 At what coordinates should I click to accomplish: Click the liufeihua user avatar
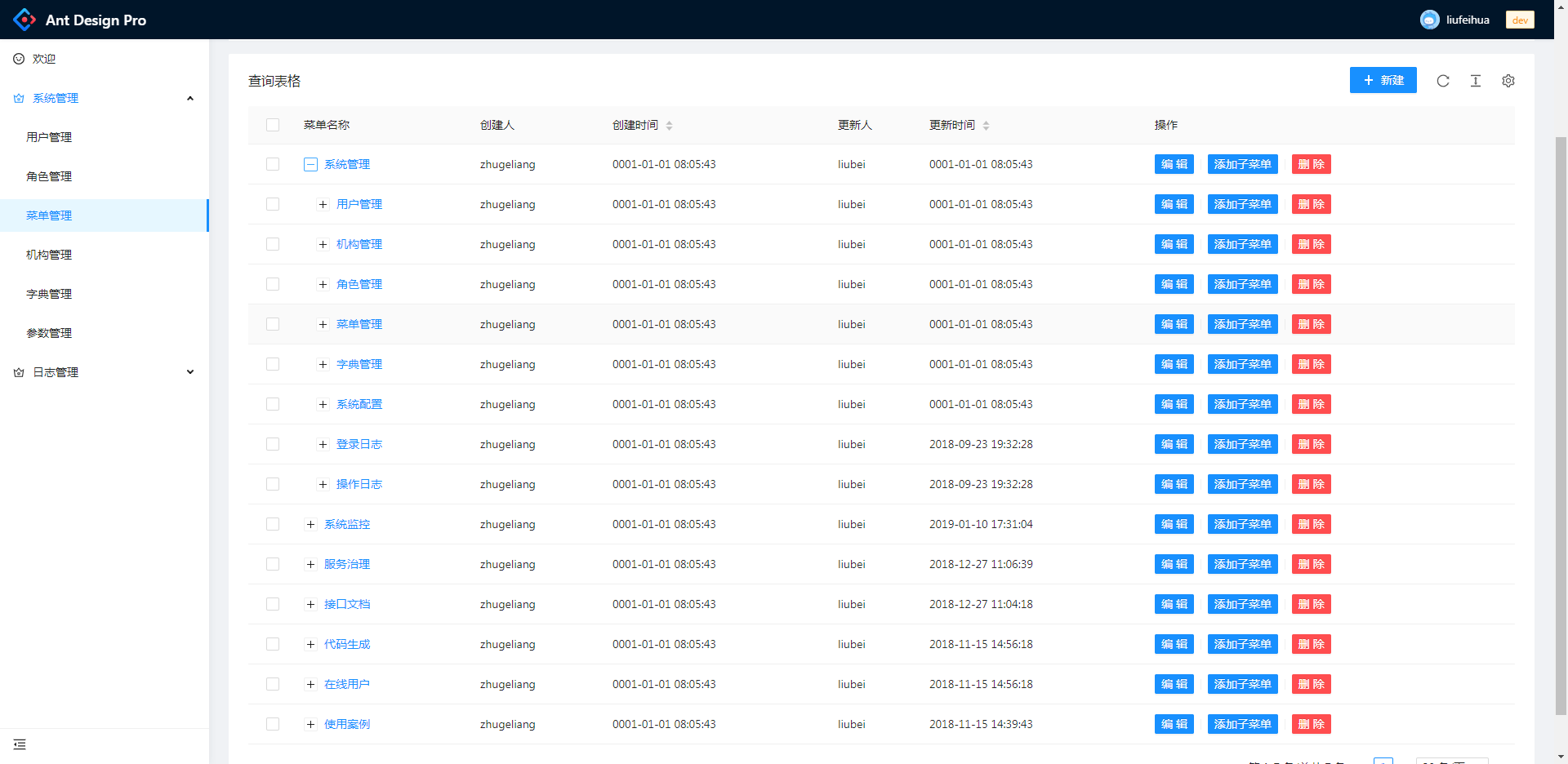tap(1429, 20)
